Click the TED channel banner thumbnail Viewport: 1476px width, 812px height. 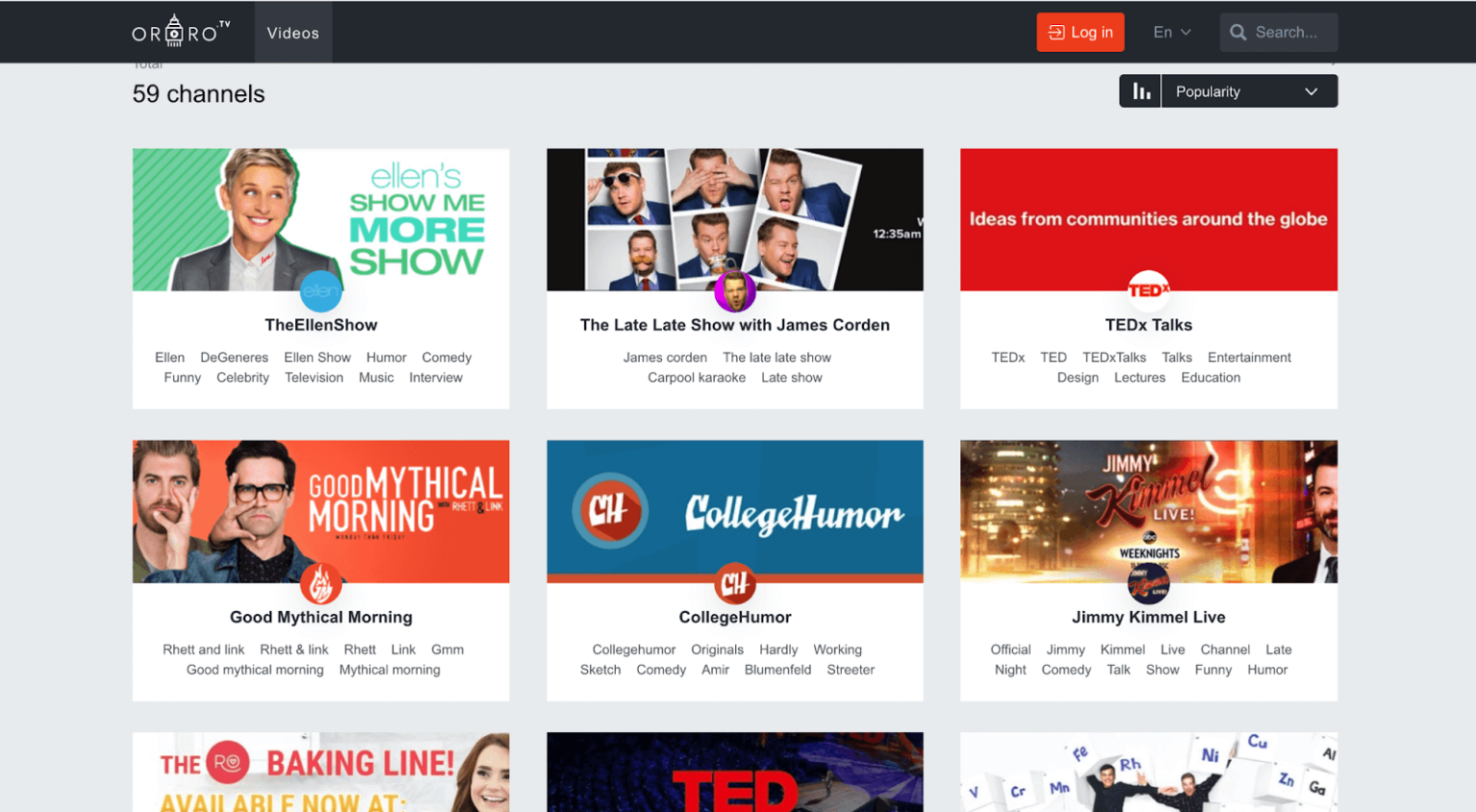point(735,772)
